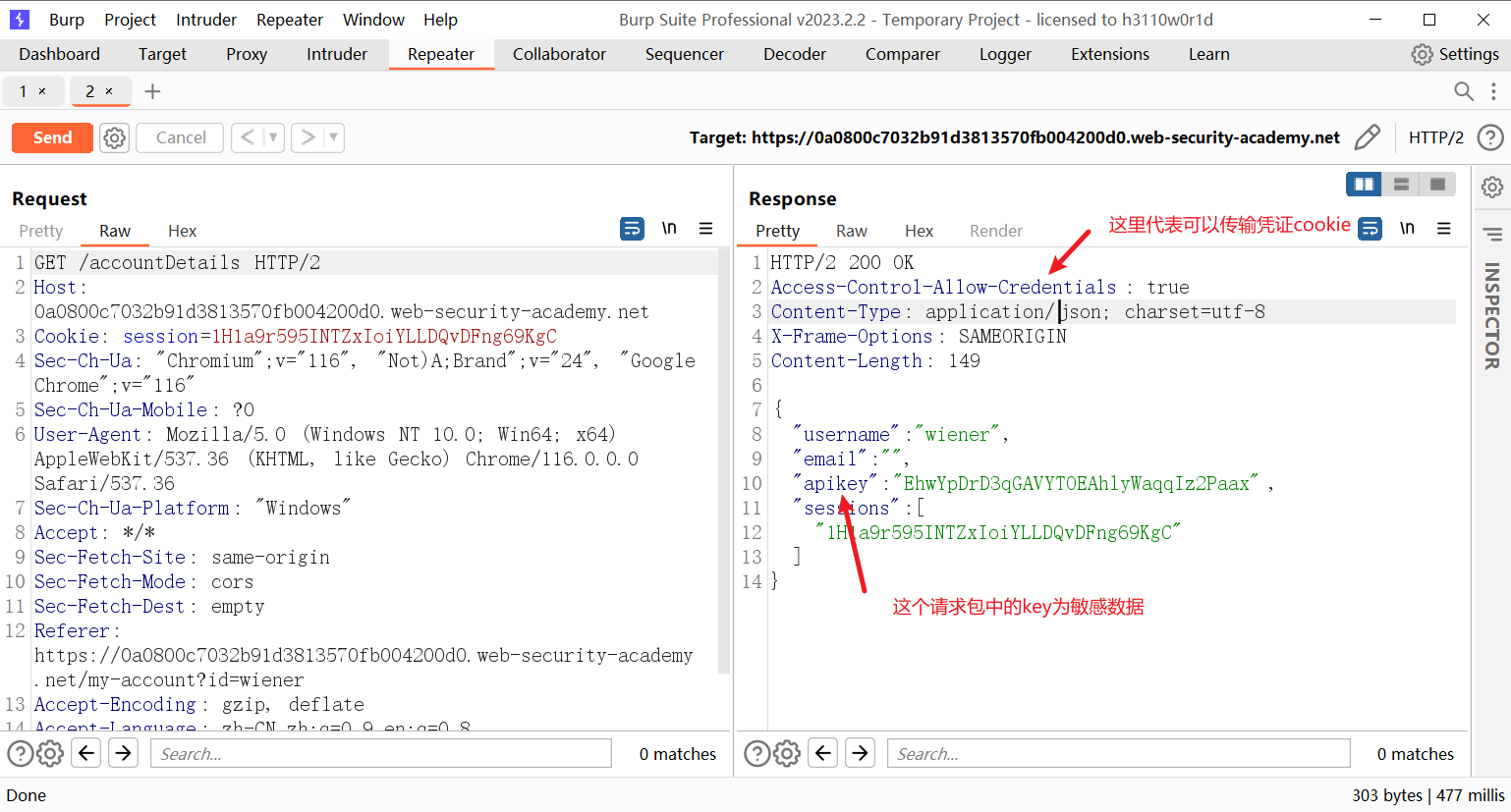Switch to side-by-side layout view
Viewport: 1511px width, 812px height.
point(1364,184)
